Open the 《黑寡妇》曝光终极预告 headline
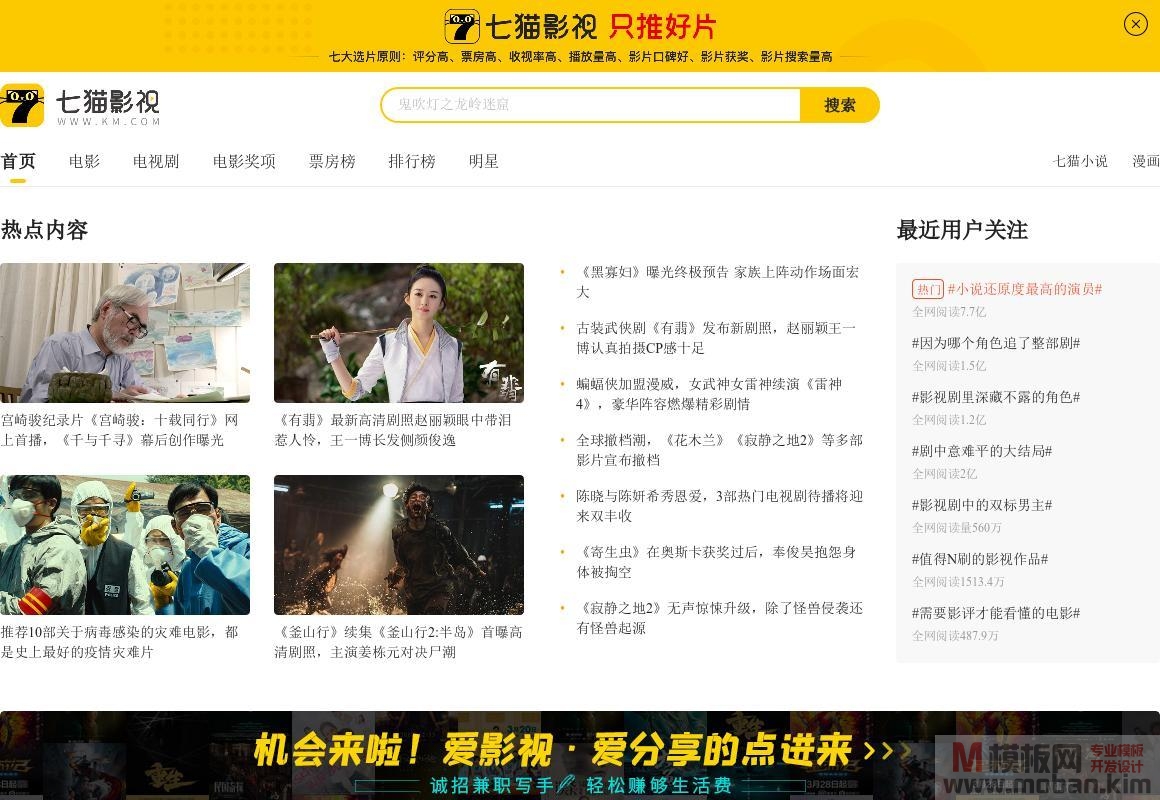The height and width of the screenshot is (800, 1160). [718, 282]
